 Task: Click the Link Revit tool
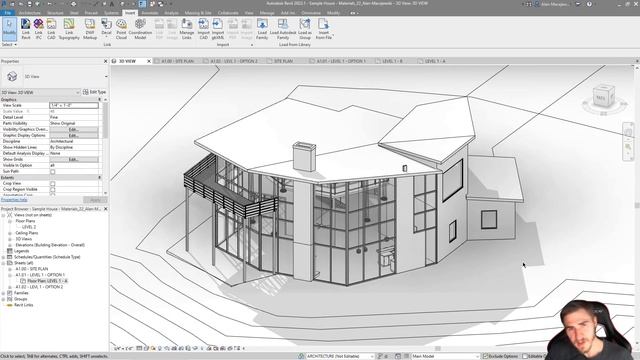click(26, 29)
